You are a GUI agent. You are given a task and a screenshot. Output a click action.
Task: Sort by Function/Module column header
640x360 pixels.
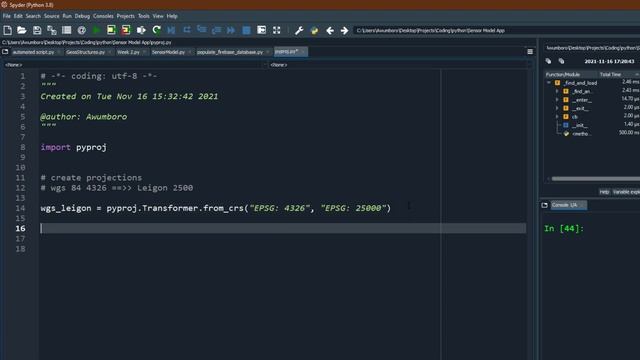click(x=571, y=74)
